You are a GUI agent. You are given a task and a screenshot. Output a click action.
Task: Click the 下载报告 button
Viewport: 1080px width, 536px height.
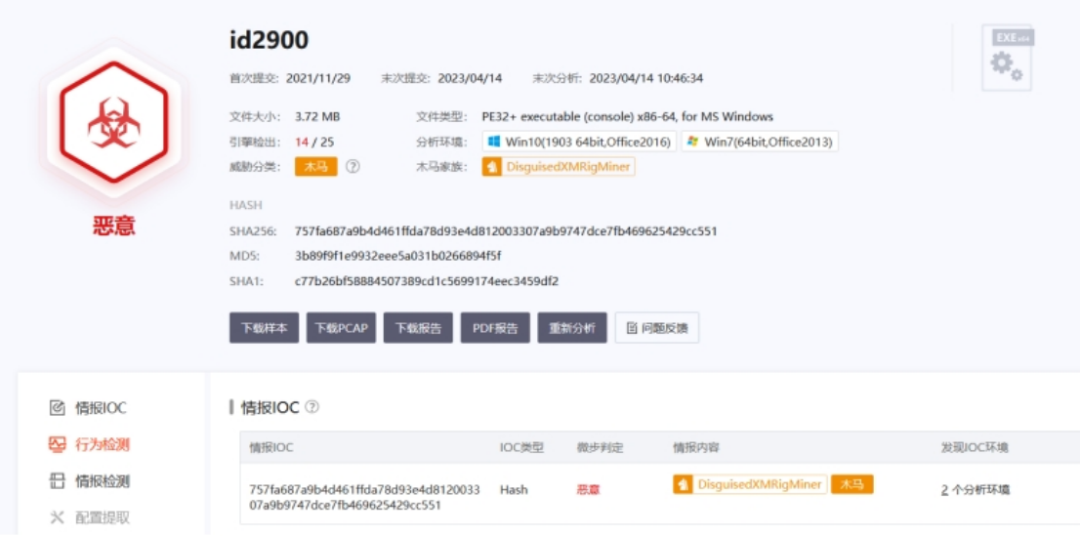click(x=418, y=328)
